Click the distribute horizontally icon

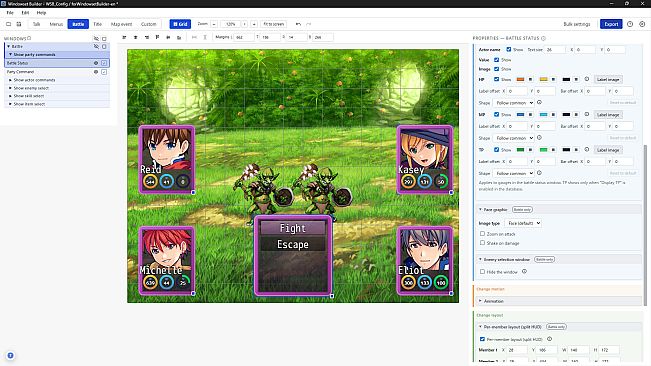point(194,37)
